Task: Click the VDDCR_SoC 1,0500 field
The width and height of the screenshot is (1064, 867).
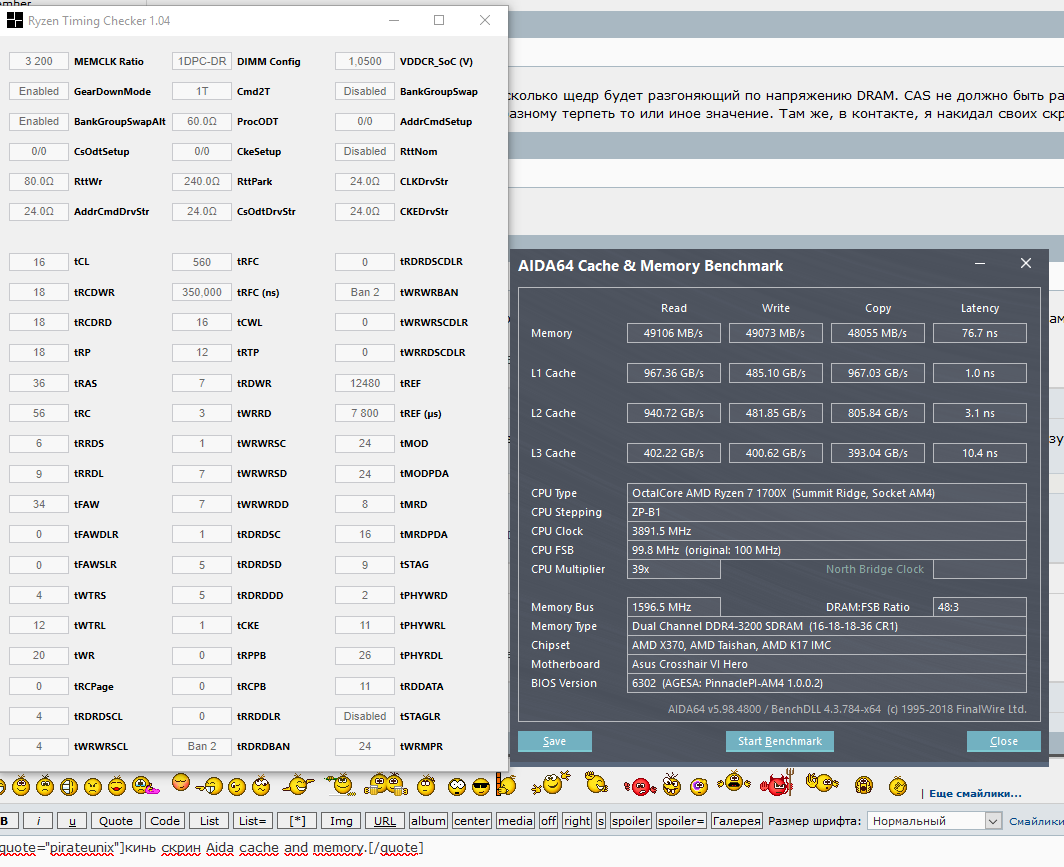Action: pos(364,61)
